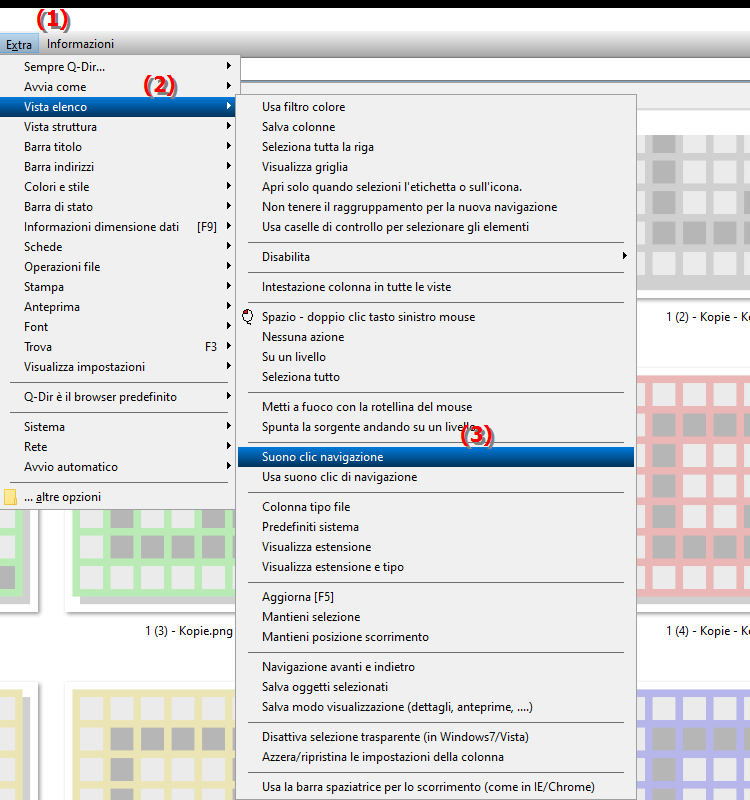Open the Trova F3 submenu
This screenshot has width=750, height=800.
[x=117, y=347]
